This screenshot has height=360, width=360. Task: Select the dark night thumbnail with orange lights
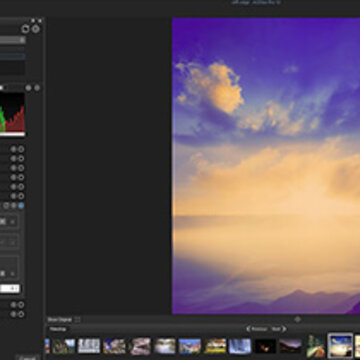(266, 346)
